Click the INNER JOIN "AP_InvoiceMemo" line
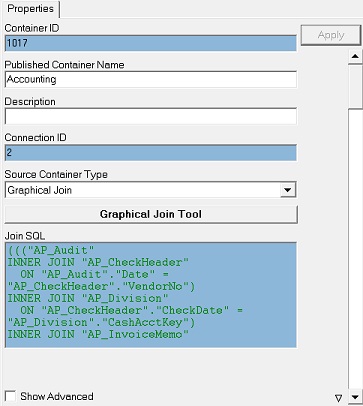Viewport: 363px width, 406px height. tap(98, 334)
